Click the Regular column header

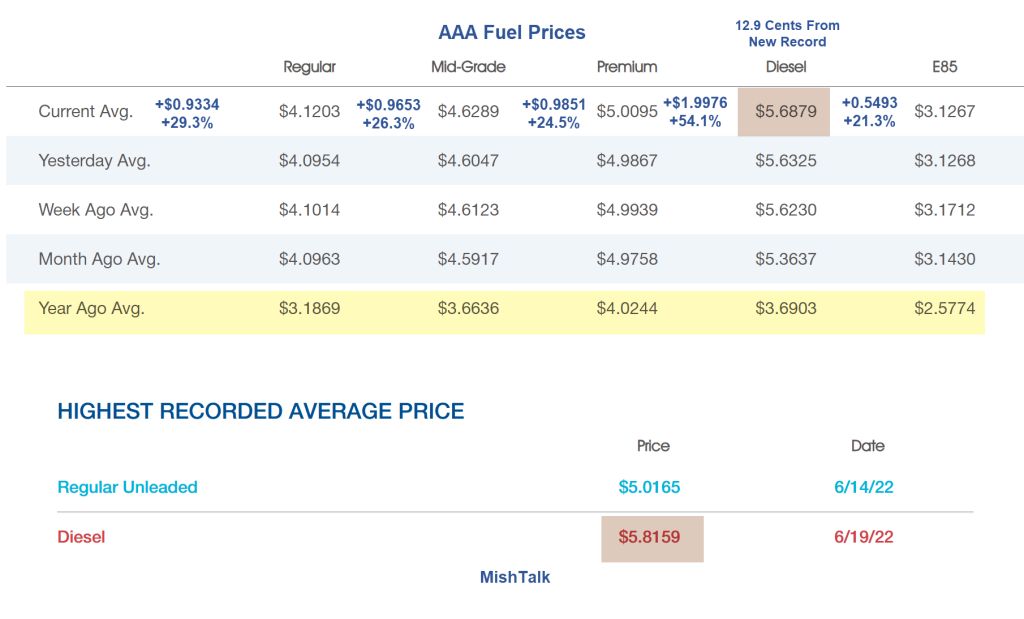tap(310, 67)
